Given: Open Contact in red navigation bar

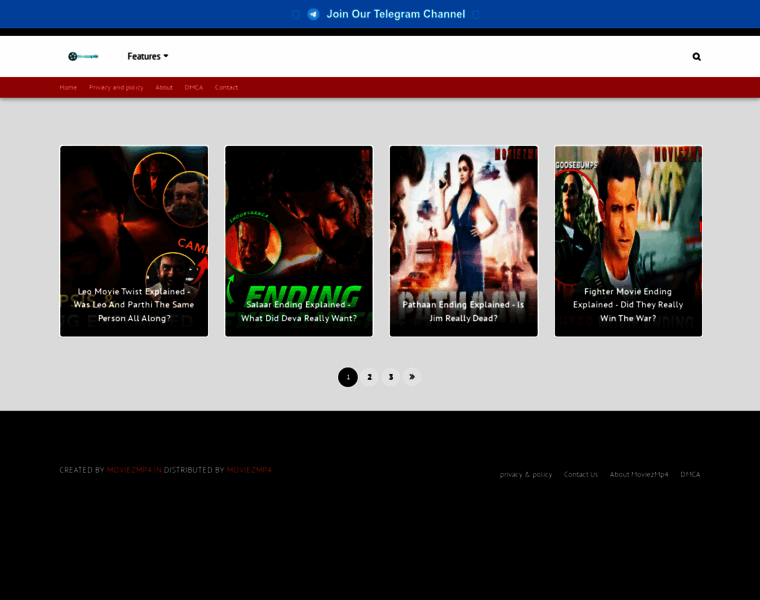Looking at the screenshot, I should (226, 87).
